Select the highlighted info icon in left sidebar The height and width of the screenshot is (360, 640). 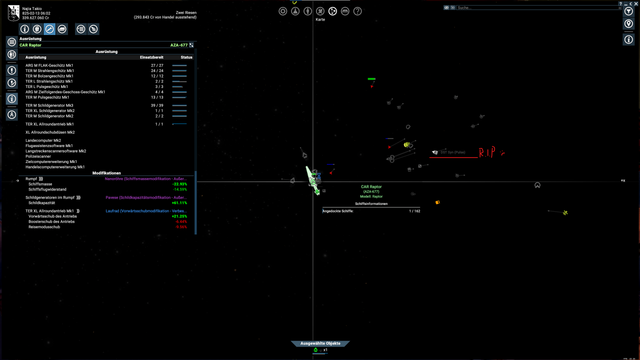[12, 99]
